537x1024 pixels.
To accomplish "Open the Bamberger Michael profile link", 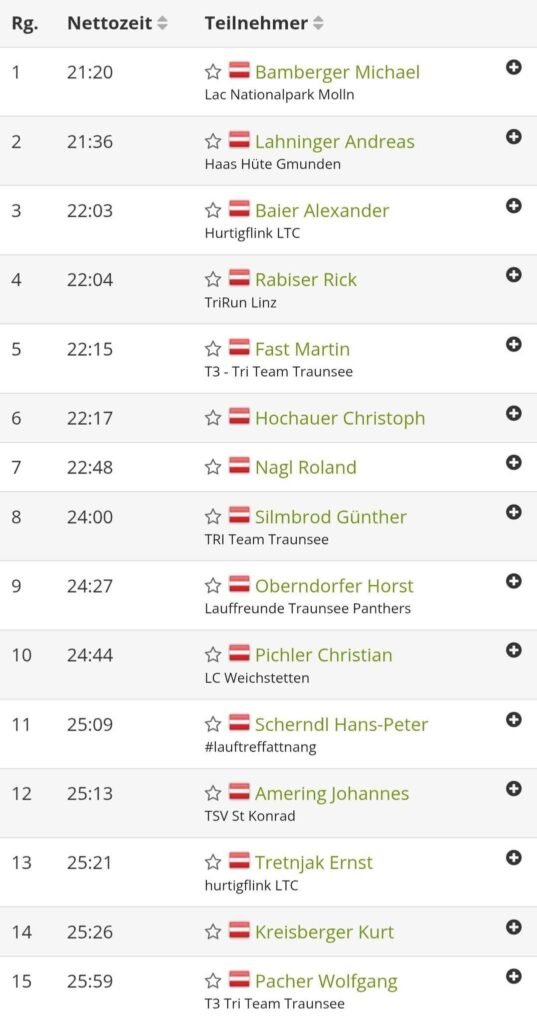I will 337,72.
